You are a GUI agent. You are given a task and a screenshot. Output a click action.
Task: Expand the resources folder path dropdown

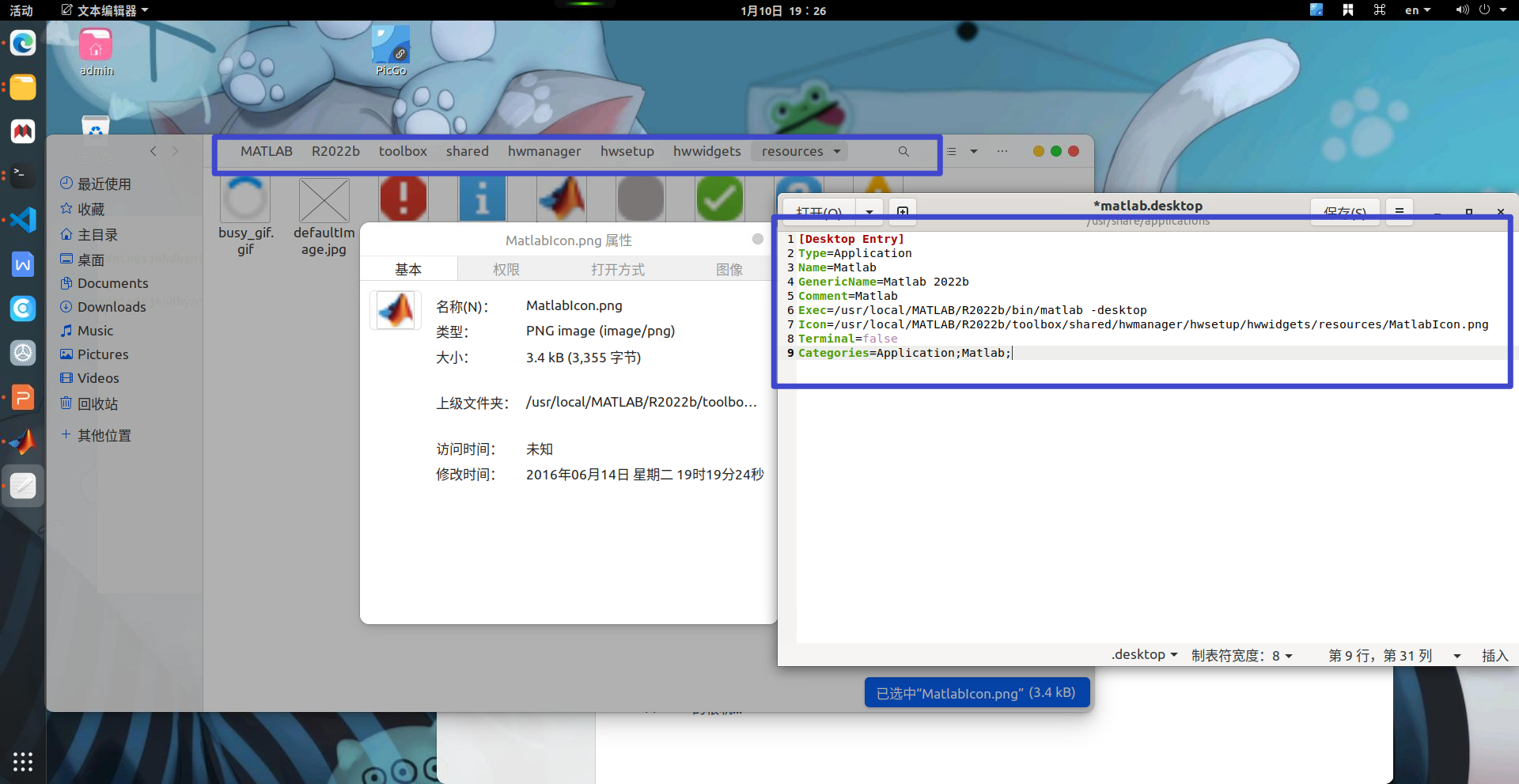(x=836, y=151)
